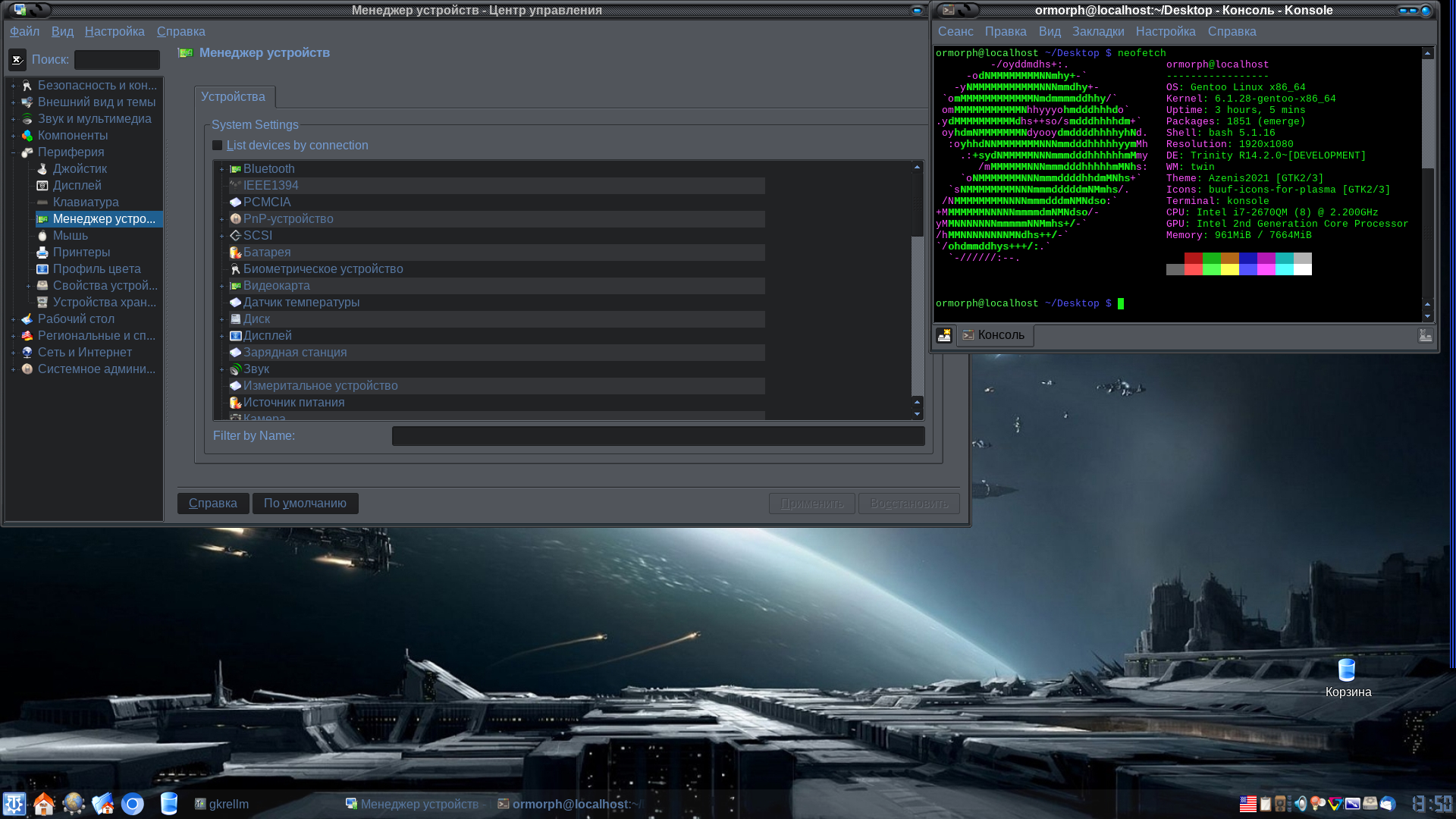Viewport: 1456px width, 819px height.
Task: Open the storage device drive tray icon
Action: tap(1370, 804)
